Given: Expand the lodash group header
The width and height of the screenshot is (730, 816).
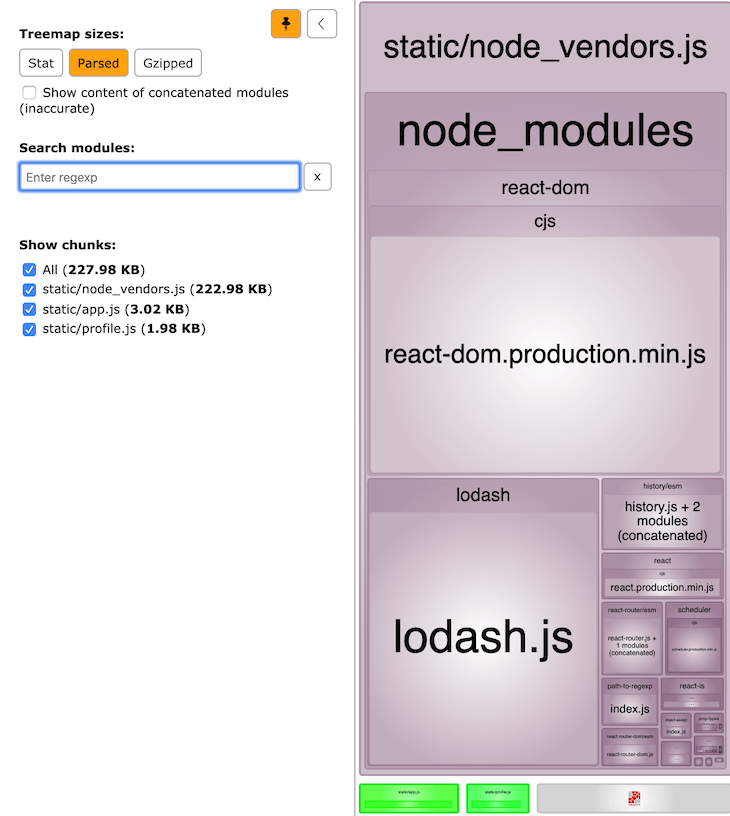Looking at the screenshot, I should coord(483,495).
